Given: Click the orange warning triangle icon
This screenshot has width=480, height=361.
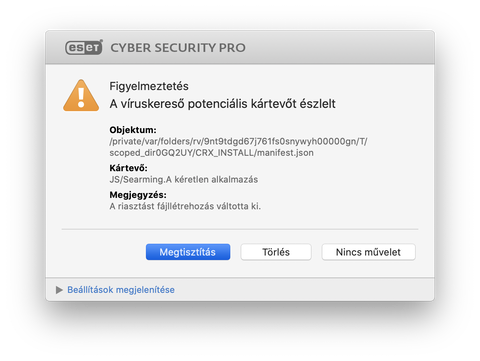Looking at the screenshot, I should pos(81,96).
